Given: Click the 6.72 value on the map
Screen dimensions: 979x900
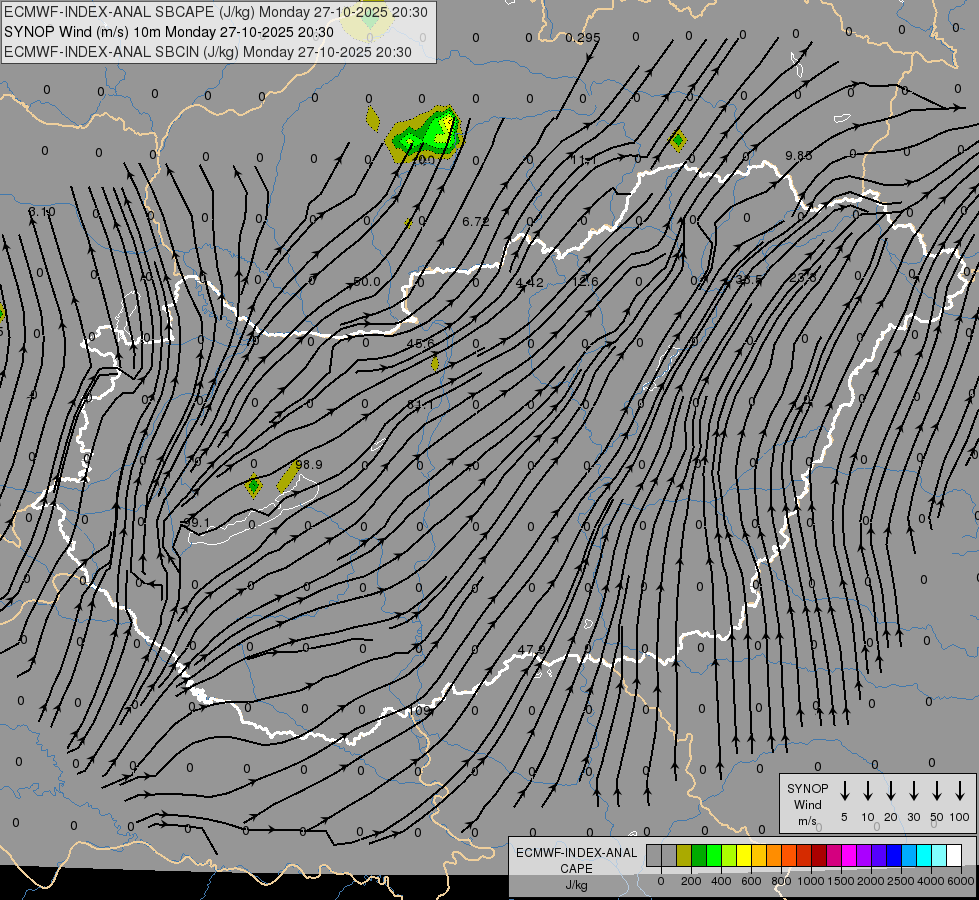Looking at the screenshot, I should [476, 222].
